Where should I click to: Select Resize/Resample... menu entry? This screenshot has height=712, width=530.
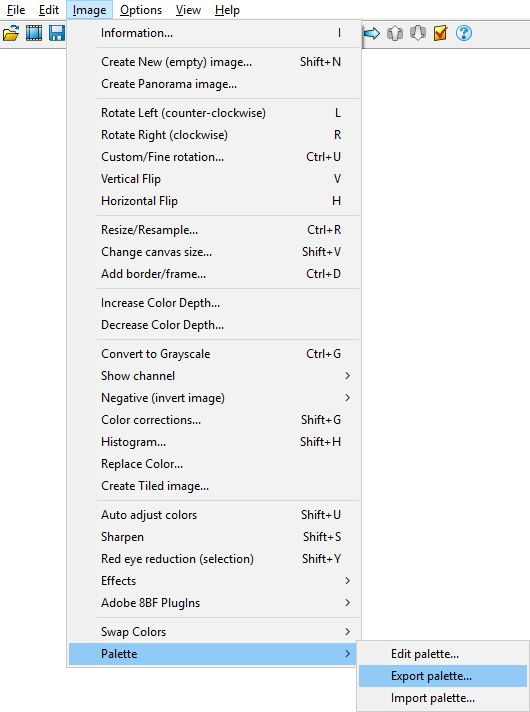click(x=214, y=230)
